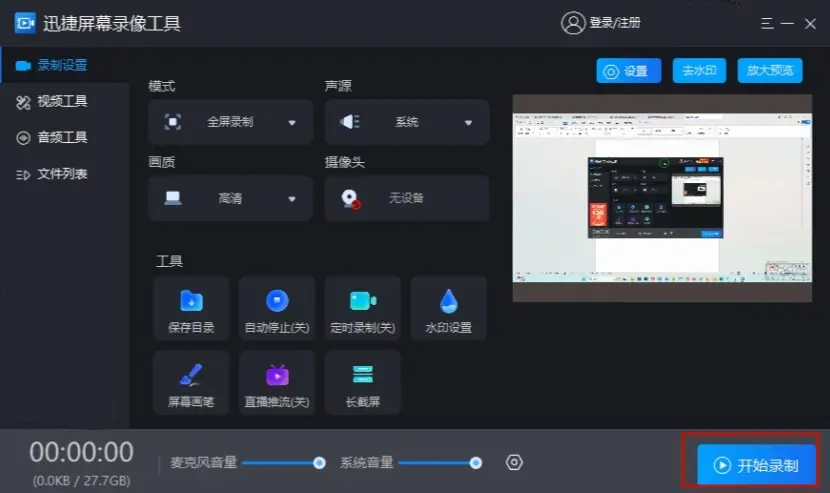Screen dimensions: 830x493
Task: Click the 去水印 remove watermark button
Action: (699, 70)
